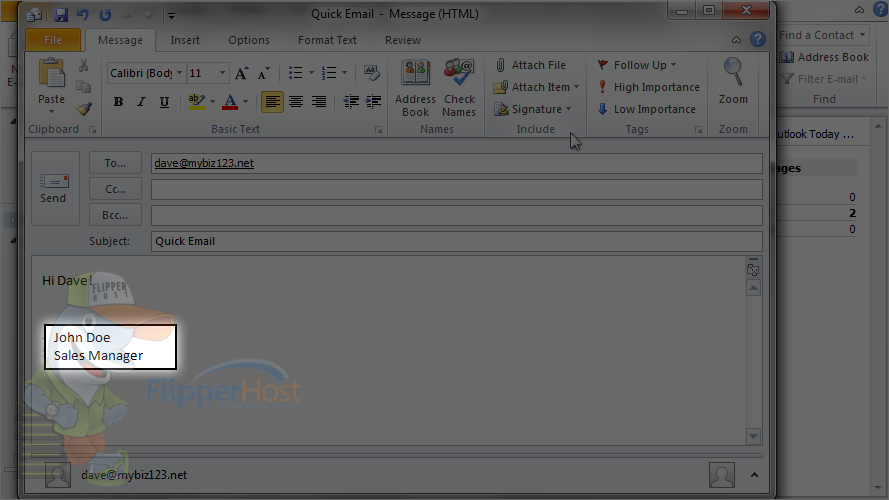Open Attach Item dropdown
889x500 pixels.
click(536, 87)
